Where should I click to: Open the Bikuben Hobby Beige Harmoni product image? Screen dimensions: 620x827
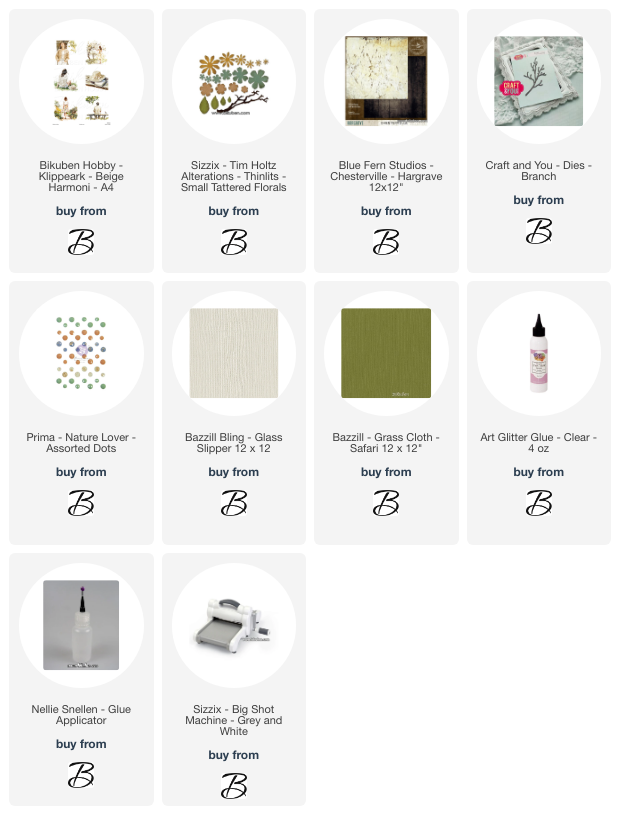pyautogui.click(x=82, y=82)
